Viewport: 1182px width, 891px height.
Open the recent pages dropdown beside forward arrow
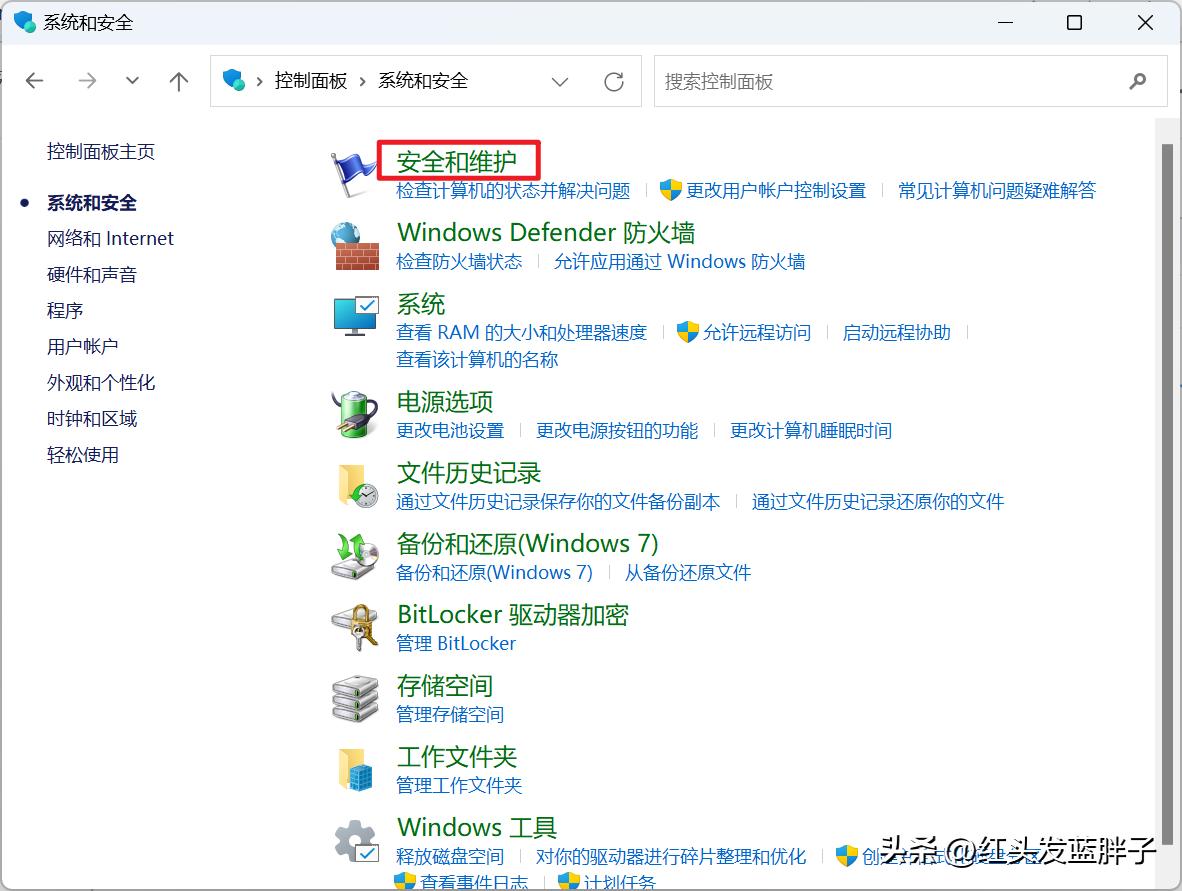[x=132, y=82]
